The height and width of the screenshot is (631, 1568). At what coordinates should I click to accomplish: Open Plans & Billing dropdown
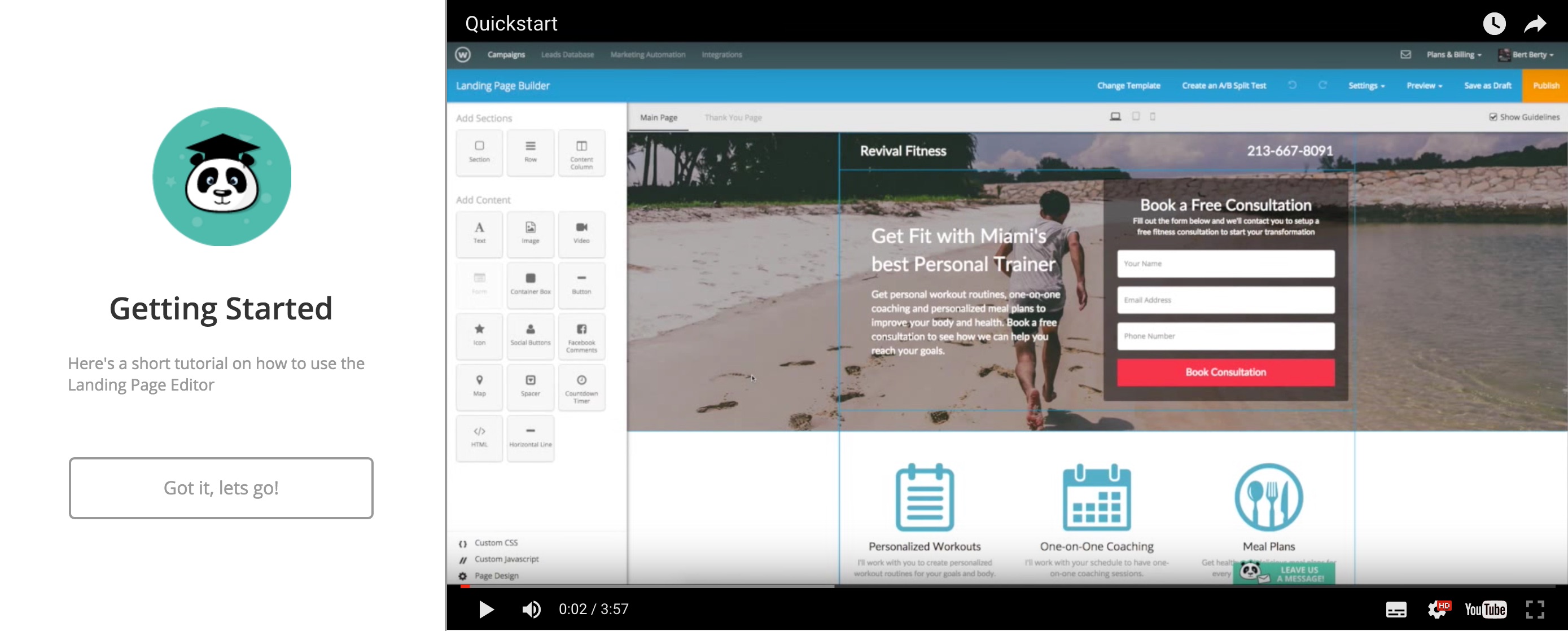coord(1453,55)
